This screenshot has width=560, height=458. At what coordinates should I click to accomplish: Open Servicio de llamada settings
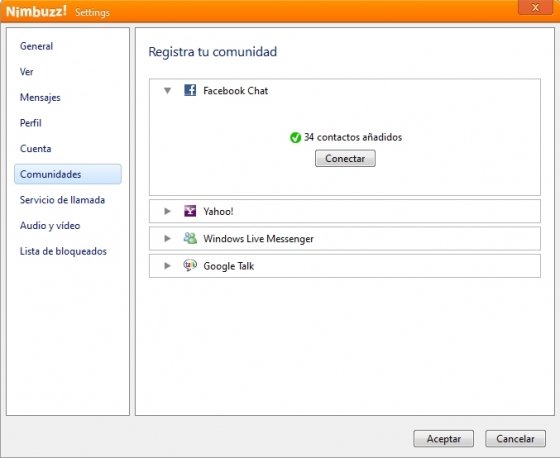(62, 200)
